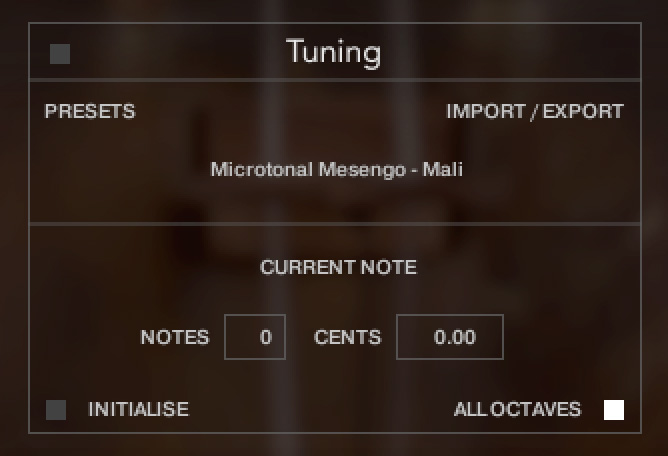This screenshot has height=456, width=668.
Task: Open the PRESETS menu
Action: (90, 112)
